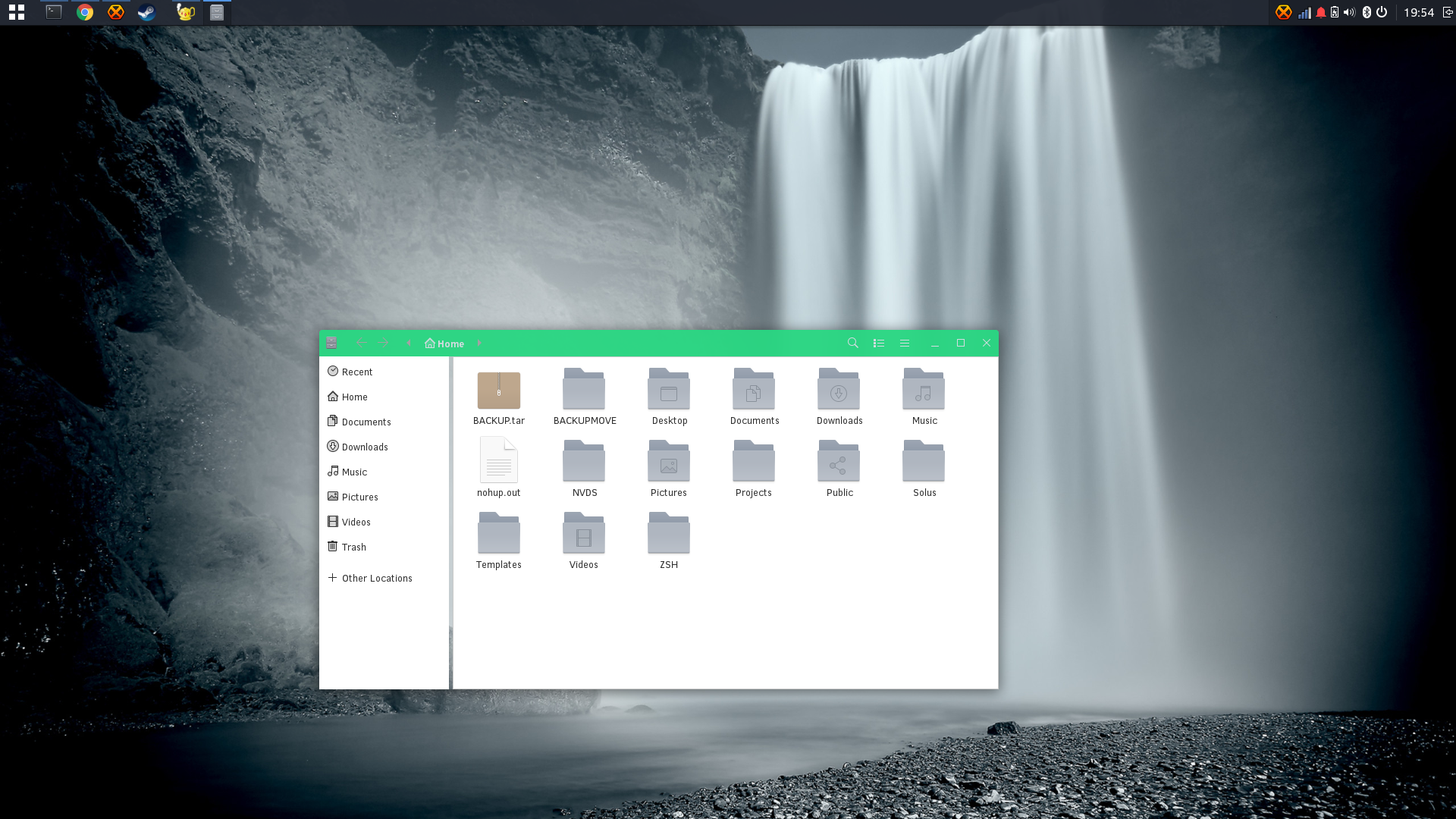Click the right path bar arrow
The height and width of the screenshot is (819, 1456).
pyautogui.click(x=479, y=344)
